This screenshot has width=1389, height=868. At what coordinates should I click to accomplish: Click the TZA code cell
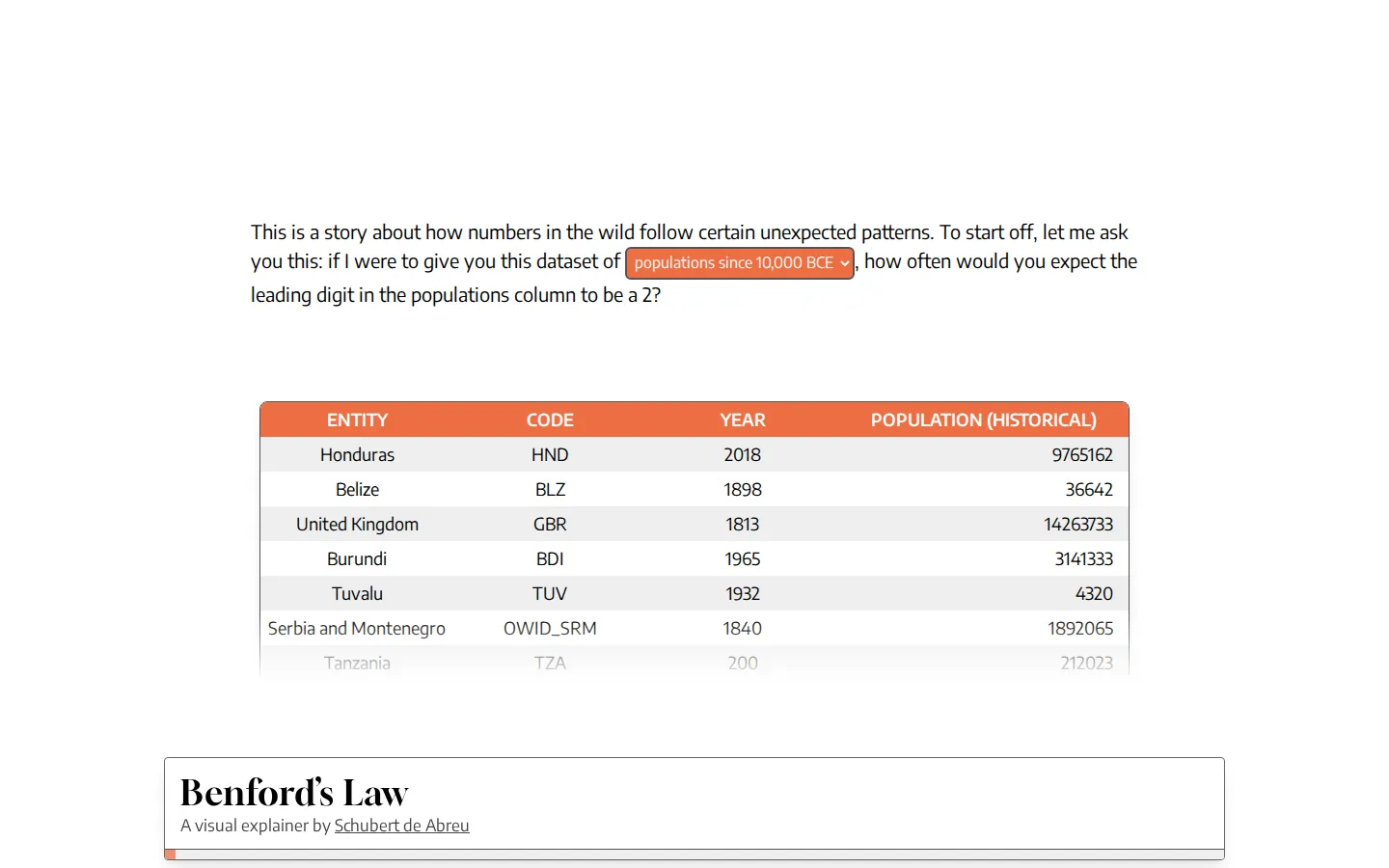tap(550, 663)
